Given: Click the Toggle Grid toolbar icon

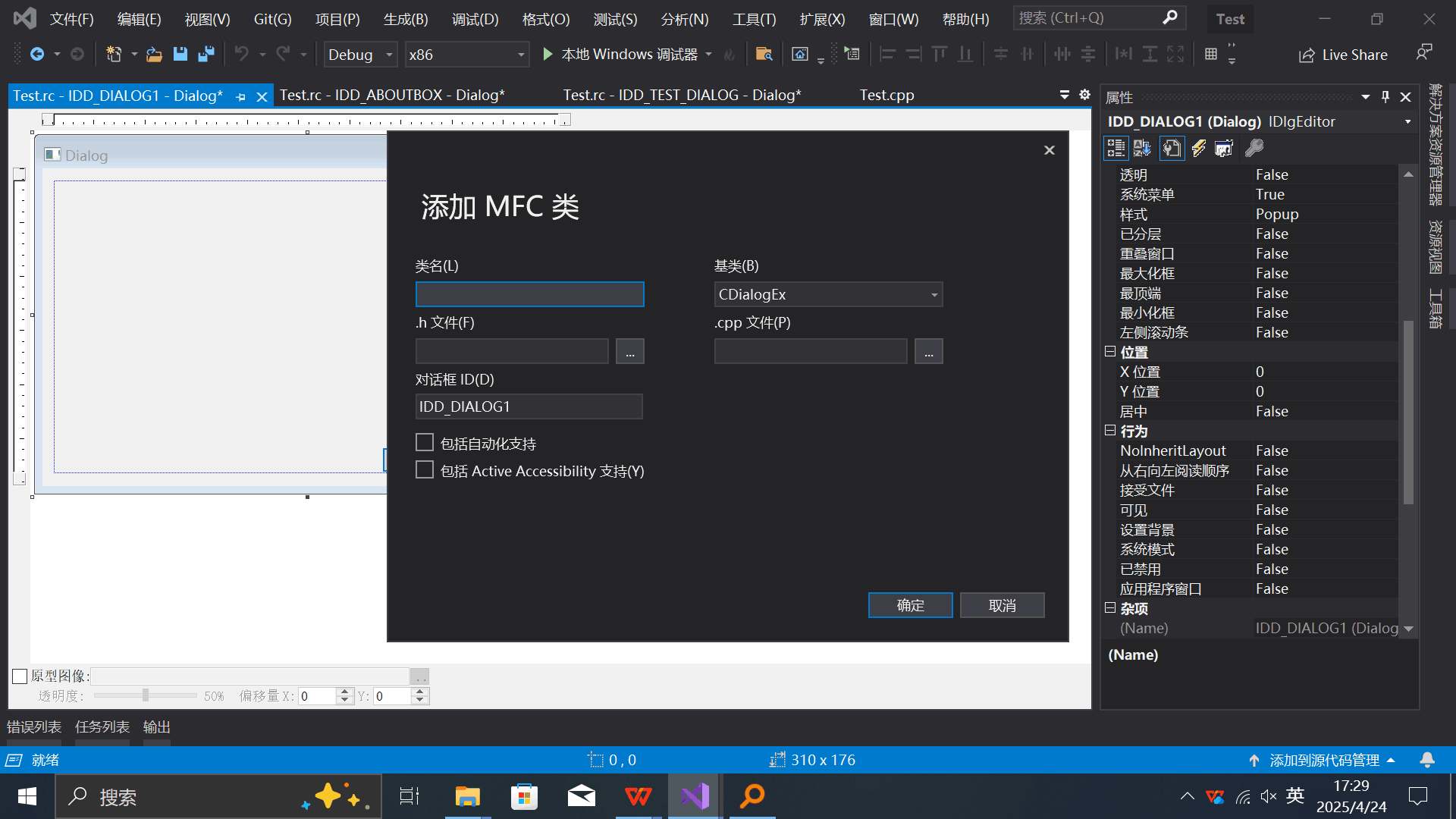Looking at the screenshot, I should tap(1211, 54).
